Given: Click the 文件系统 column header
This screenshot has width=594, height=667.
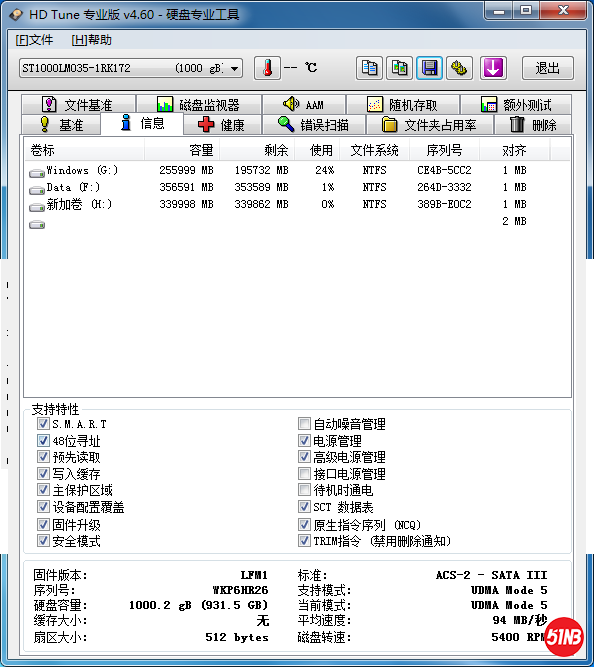Looking at the screenshot, I should tap(374, 150).
